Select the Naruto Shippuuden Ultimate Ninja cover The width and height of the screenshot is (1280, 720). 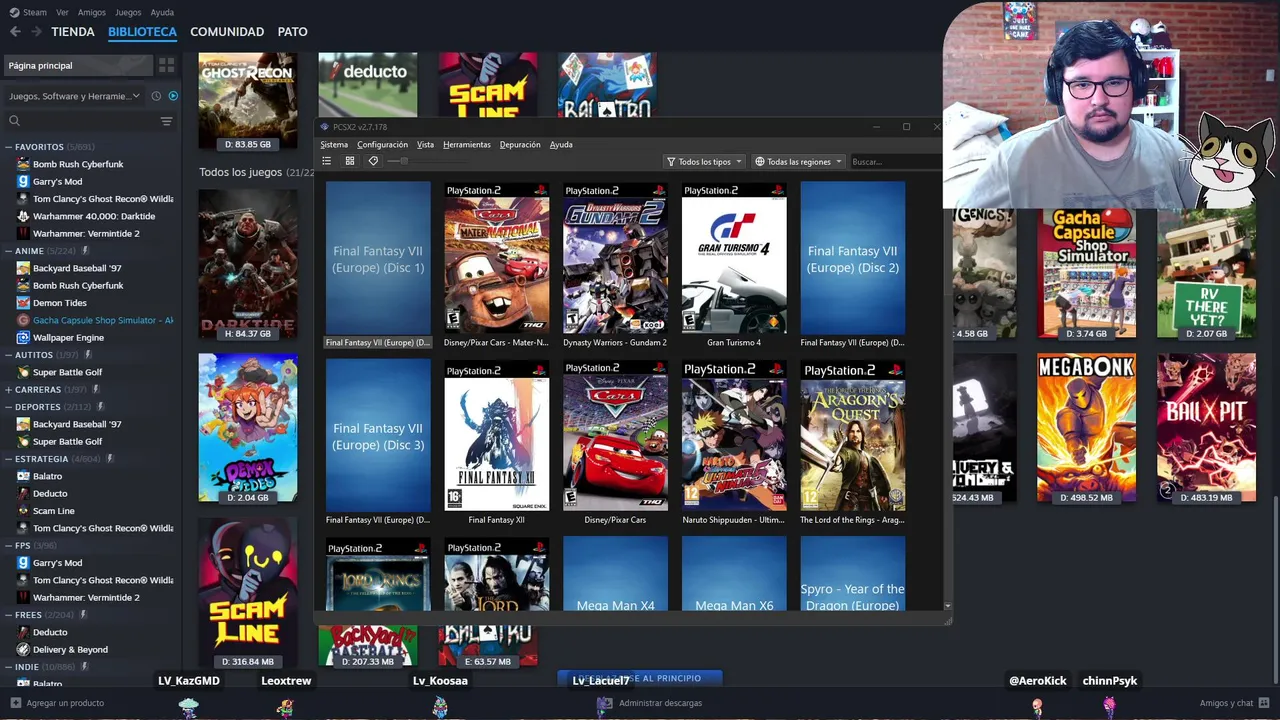click(734, 436)
